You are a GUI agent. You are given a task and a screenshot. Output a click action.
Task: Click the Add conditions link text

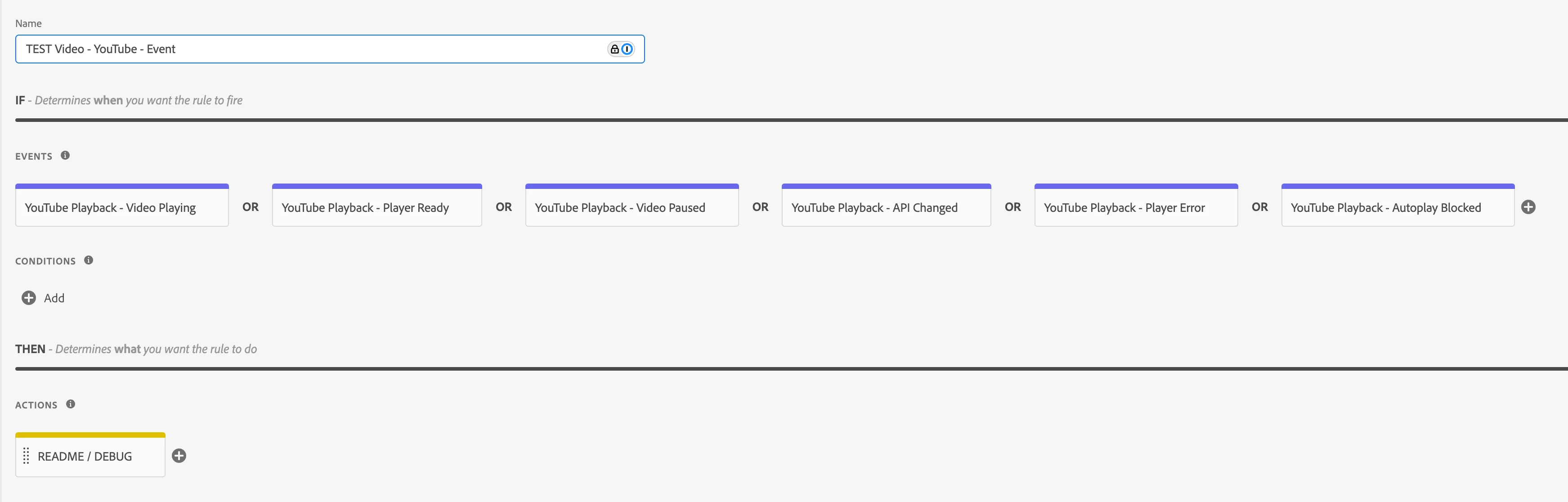(x=54, y=298)
